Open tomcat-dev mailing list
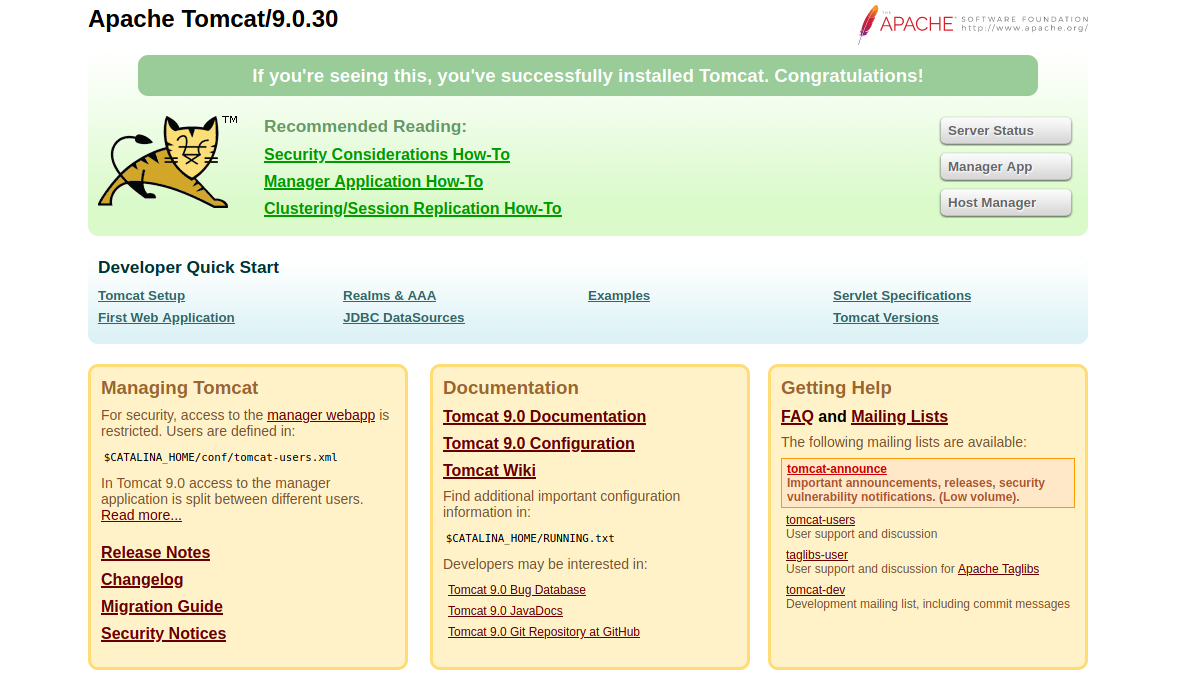 (815, 589)
